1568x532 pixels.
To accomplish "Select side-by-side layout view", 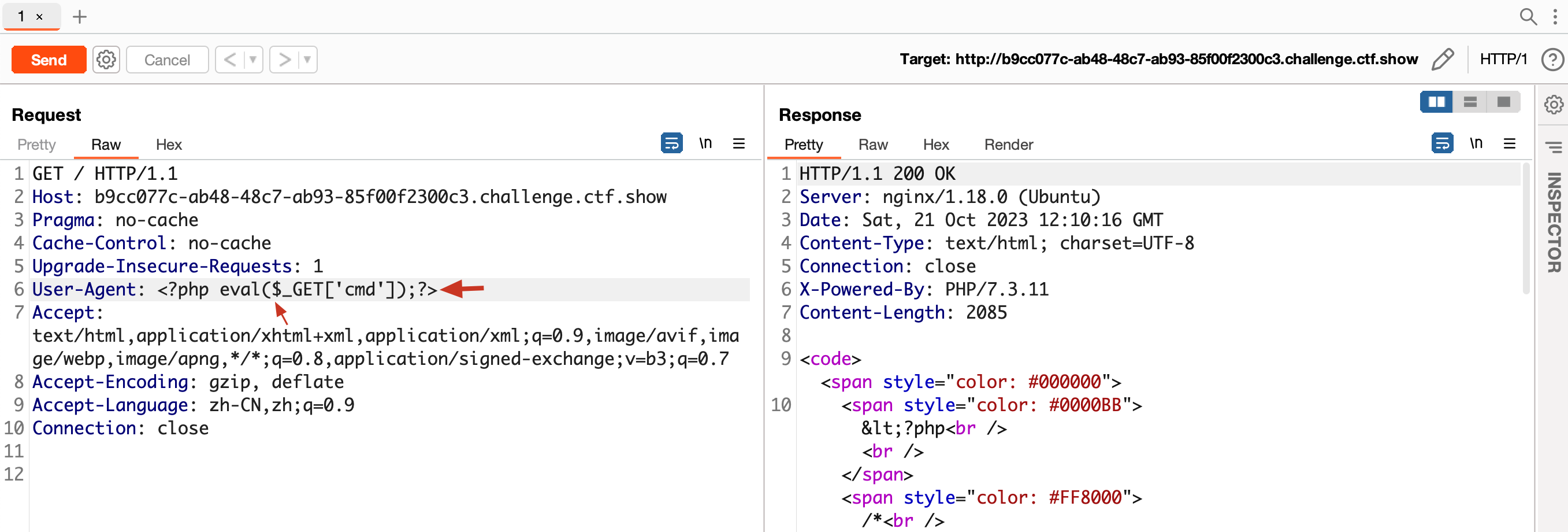I will [1436, 102].
